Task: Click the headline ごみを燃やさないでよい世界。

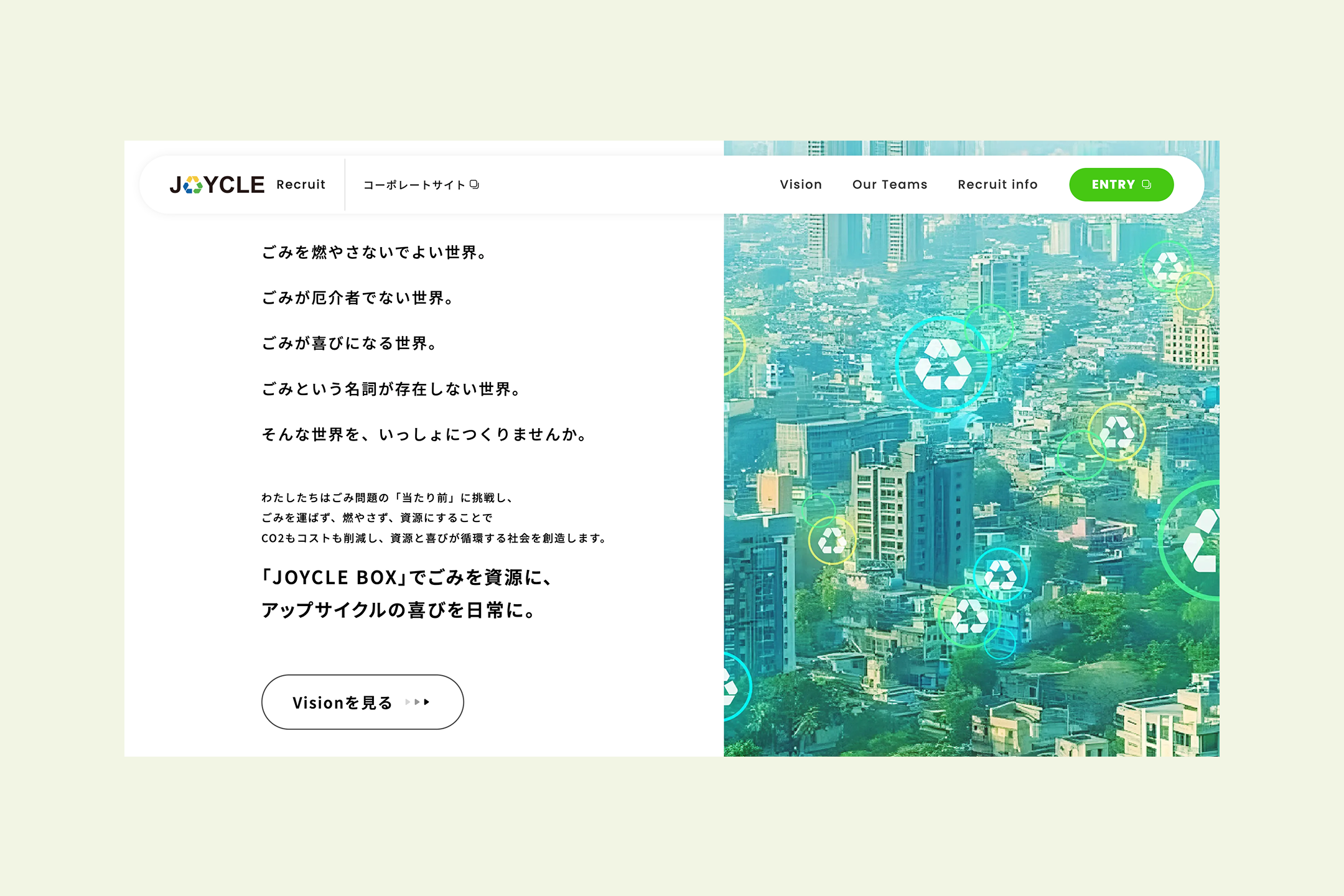Action: click(x=375, y=252)
